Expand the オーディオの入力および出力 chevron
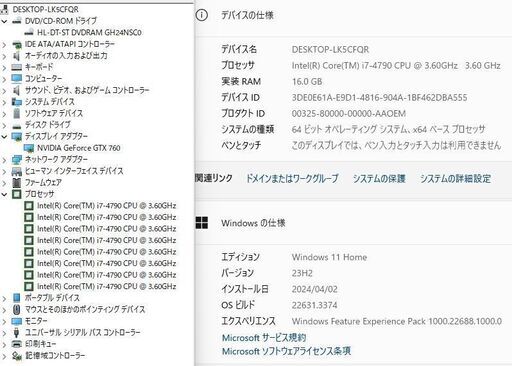The image size is (512, 366). (x=4, y=56)
